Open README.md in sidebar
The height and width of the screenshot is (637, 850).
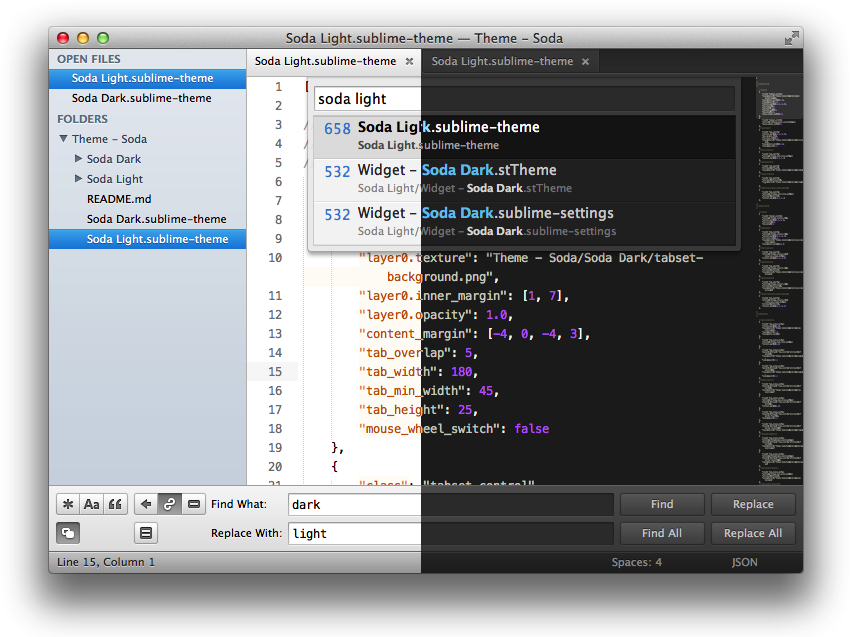(x=119, y=199)
